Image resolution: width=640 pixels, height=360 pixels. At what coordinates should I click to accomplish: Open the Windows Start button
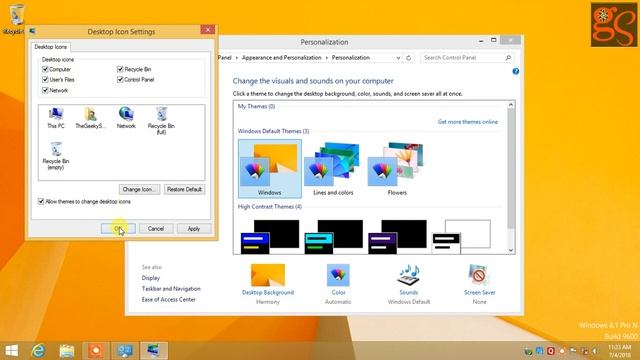point(11,351)
